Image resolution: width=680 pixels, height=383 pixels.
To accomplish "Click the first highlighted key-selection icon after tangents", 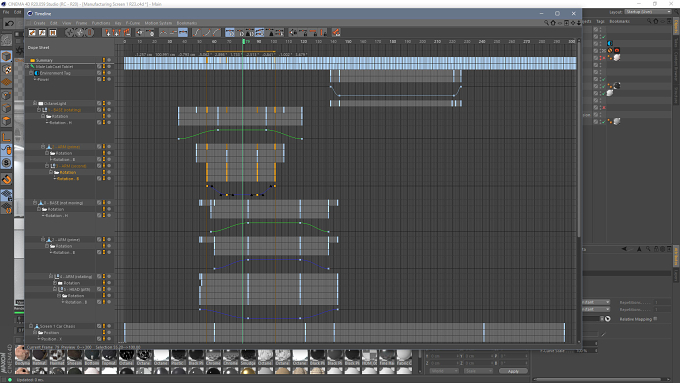I will pyautogui.click(x=230, y=33).
